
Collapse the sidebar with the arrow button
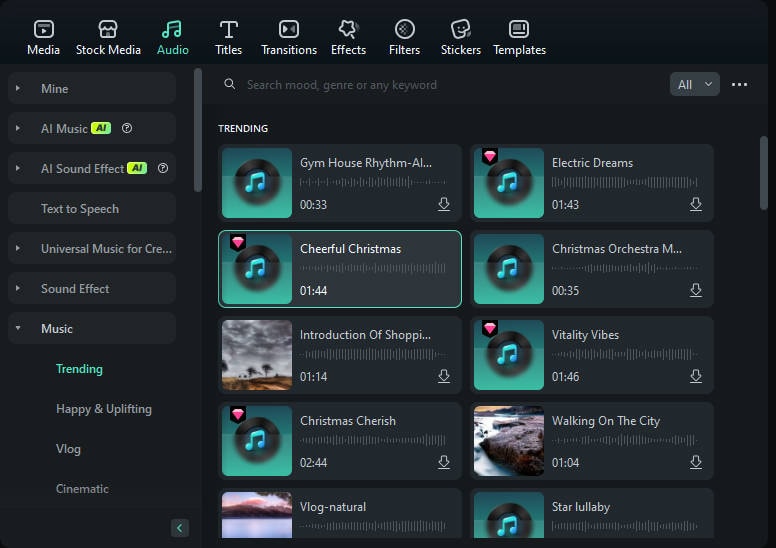click(x=180, y=528)
